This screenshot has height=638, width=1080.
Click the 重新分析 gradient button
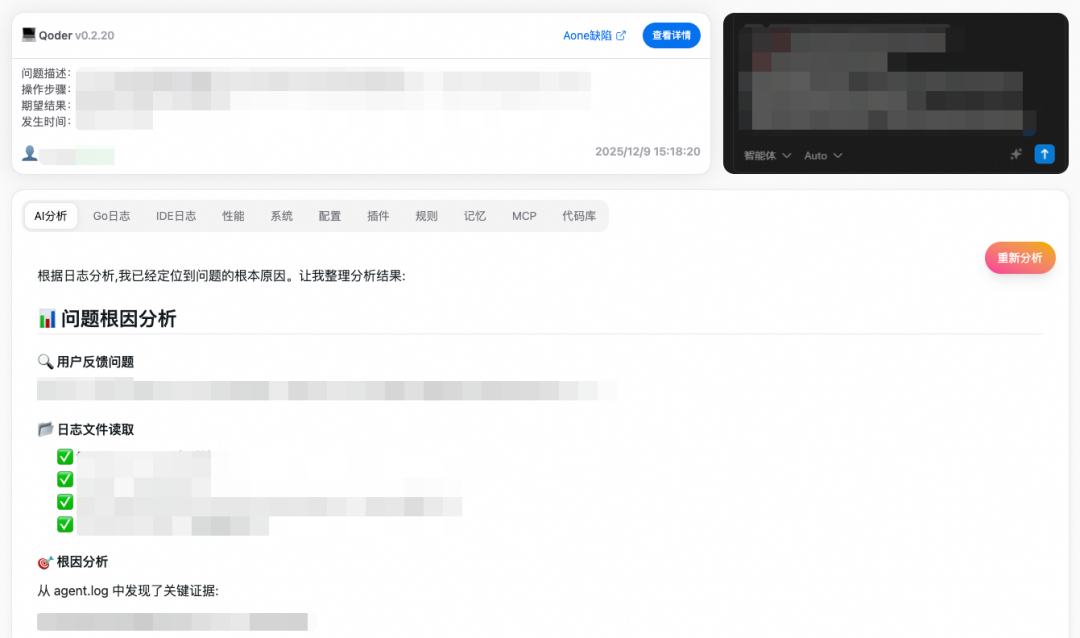click(x=1019, y=257)
